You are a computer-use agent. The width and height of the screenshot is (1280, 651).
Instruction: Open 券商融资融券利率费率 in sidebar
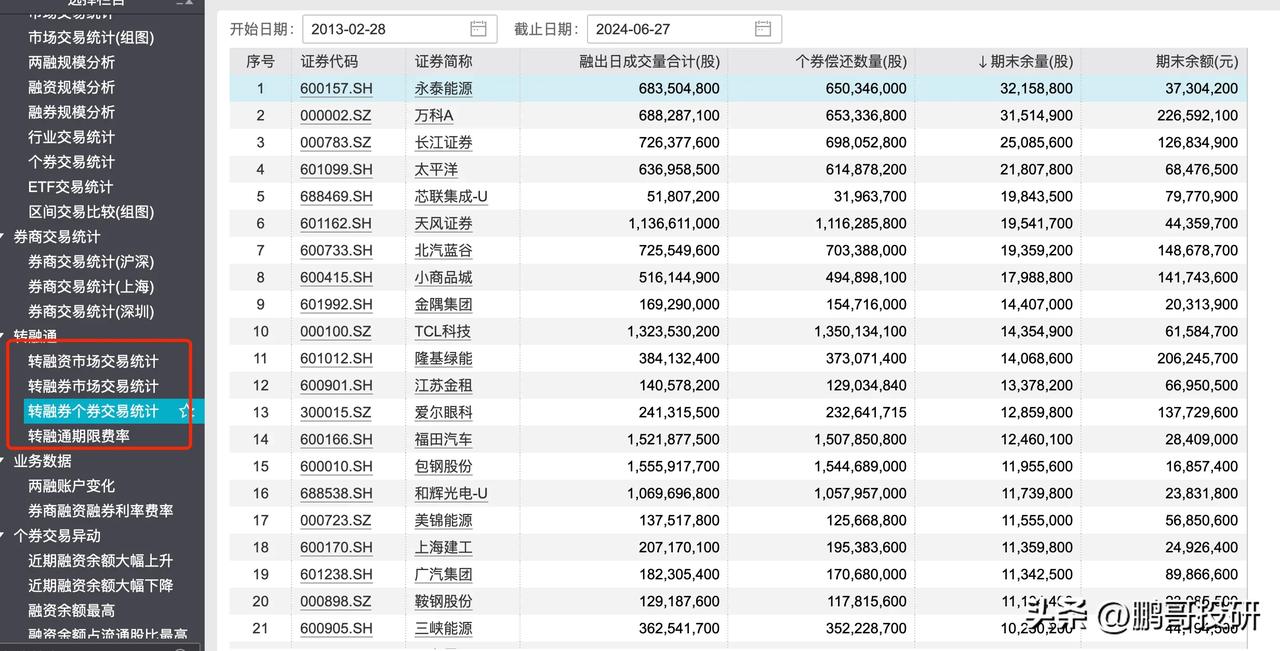click(x=100, y=511)
